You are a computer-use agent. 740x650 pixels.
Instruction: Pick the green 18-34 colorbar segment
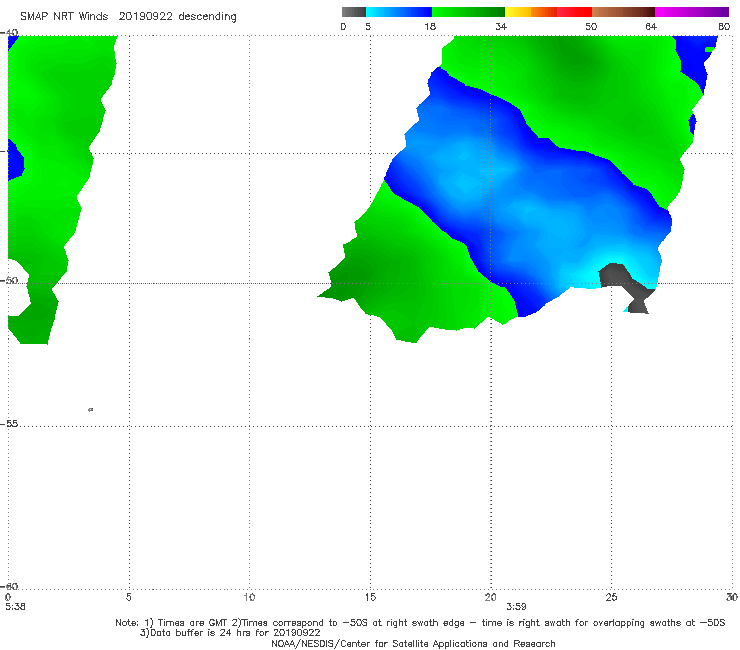click(468, 12)
